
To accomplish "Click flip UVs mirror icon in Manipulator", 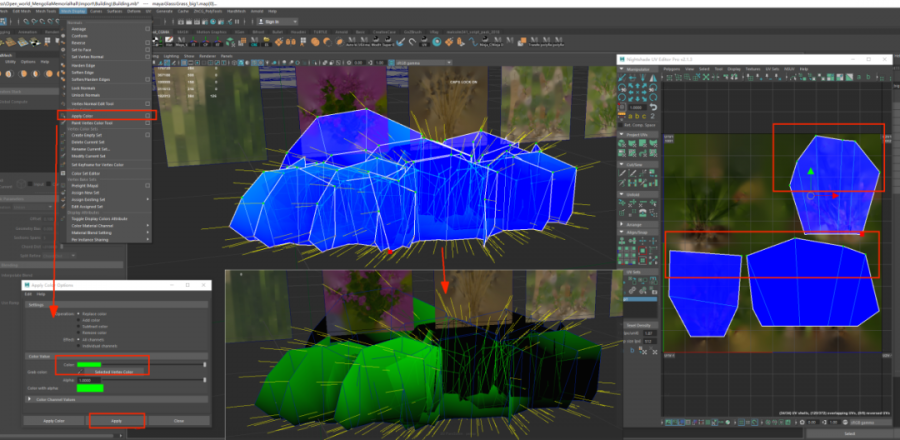I will point(653,77).
